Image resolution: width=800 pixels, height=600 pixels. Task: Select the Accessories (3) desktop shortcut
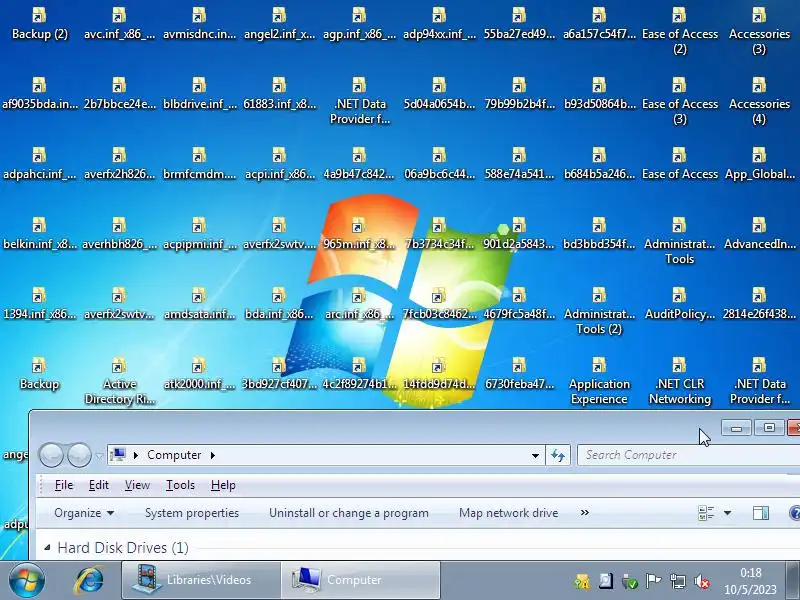click(x=759, y=31)
